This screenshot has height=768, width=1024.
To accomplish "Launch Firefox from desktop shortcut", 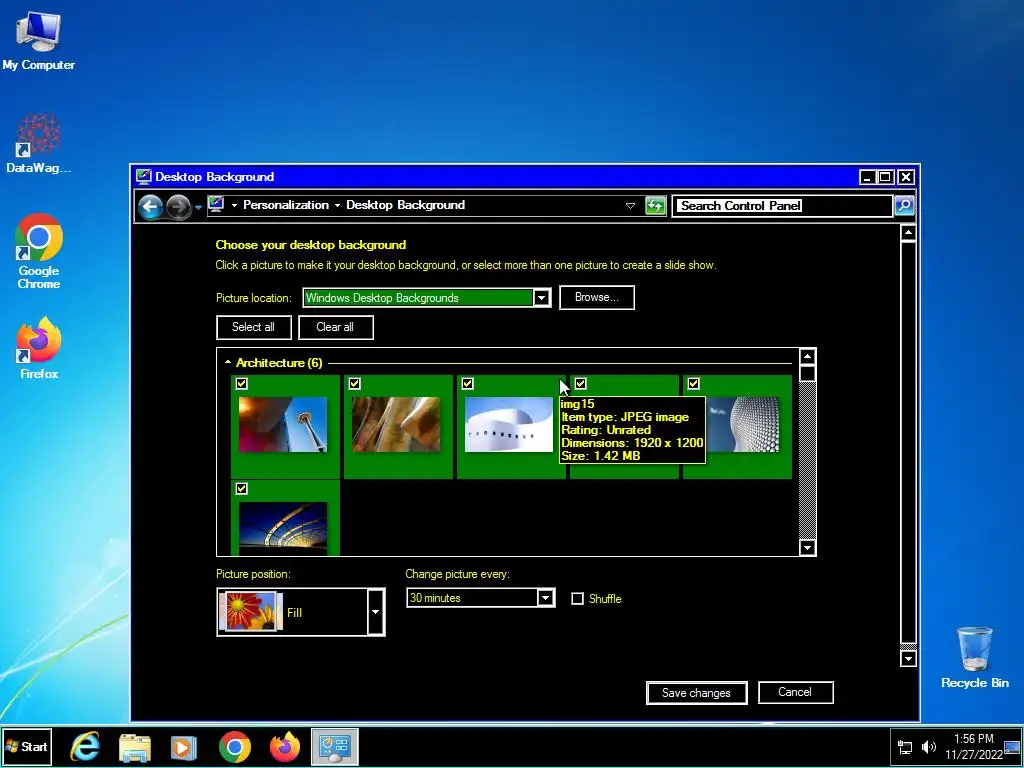I will pyautogui.click(x=39, y=347).
